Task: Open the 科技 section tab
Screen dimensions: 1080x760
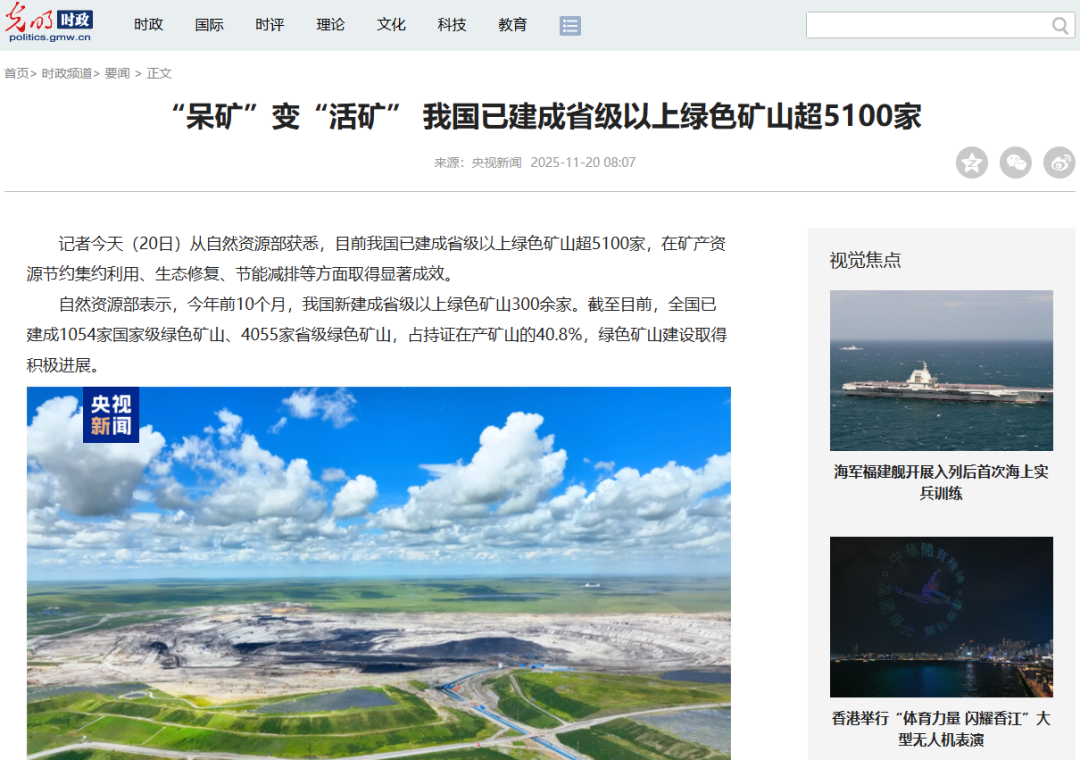Action: (x=451, y=25)
